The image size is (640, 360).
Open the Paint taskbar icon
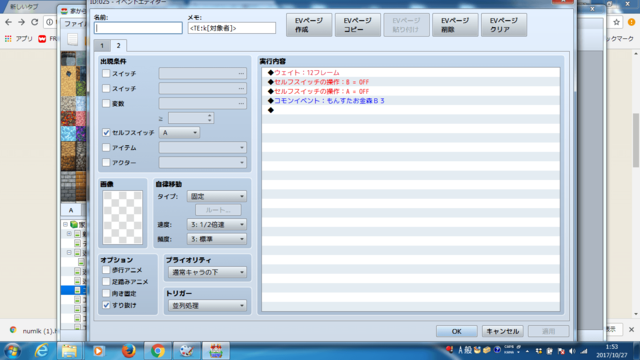(x=187, y=351)
